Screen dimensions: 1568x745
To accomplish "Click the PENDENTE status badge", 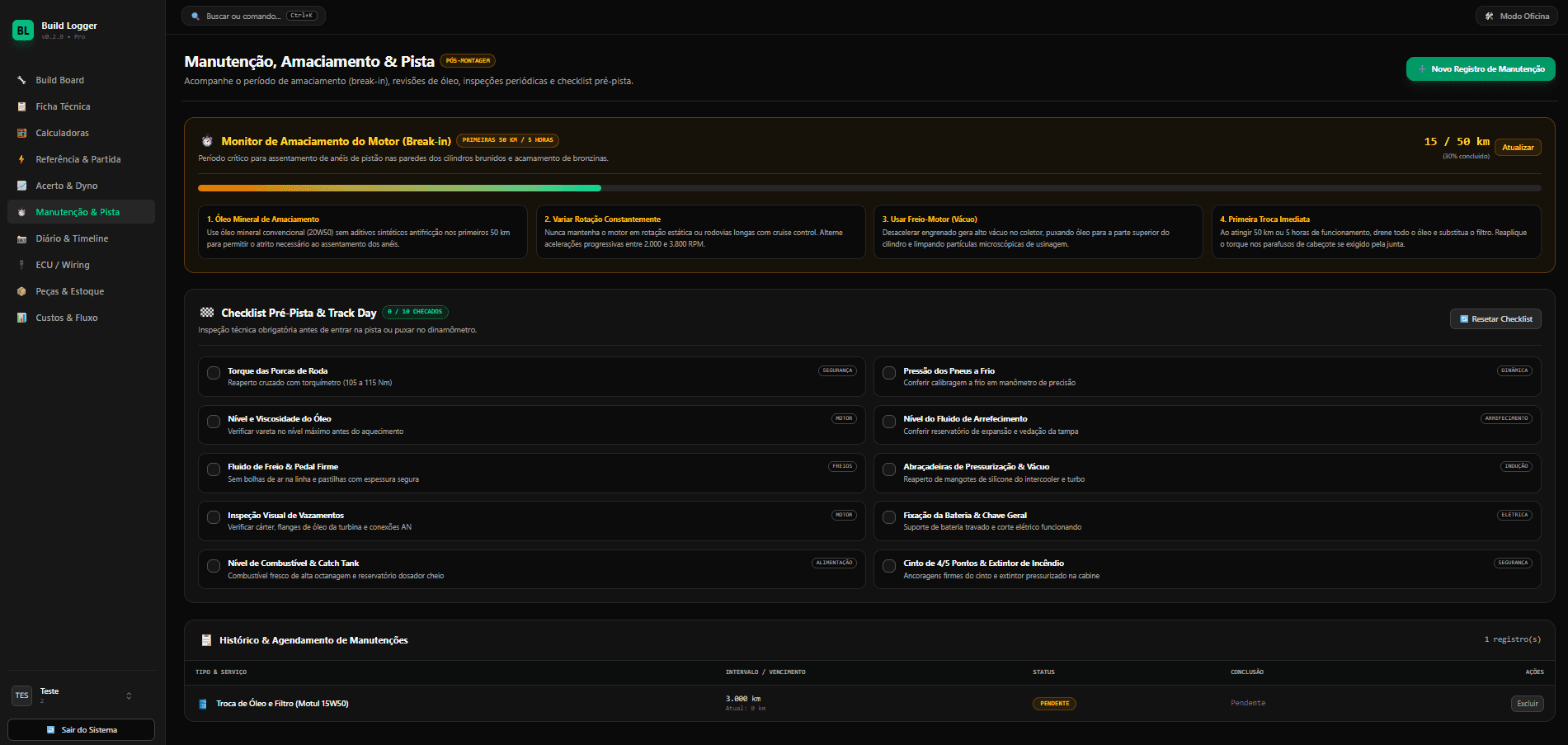I will tap(1054, 704).
